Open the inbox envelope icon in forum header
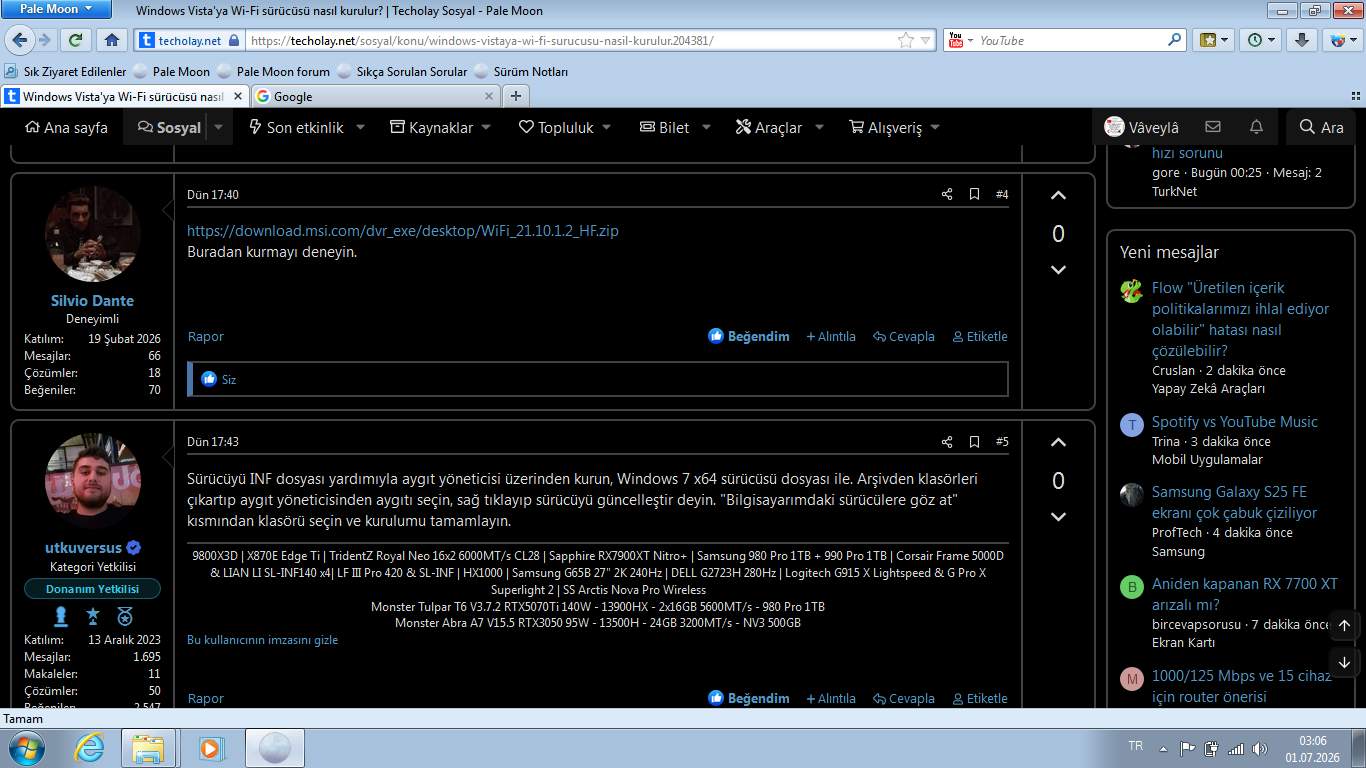This screenshot has height=768, width=1366. click(x=1212, y=127)
